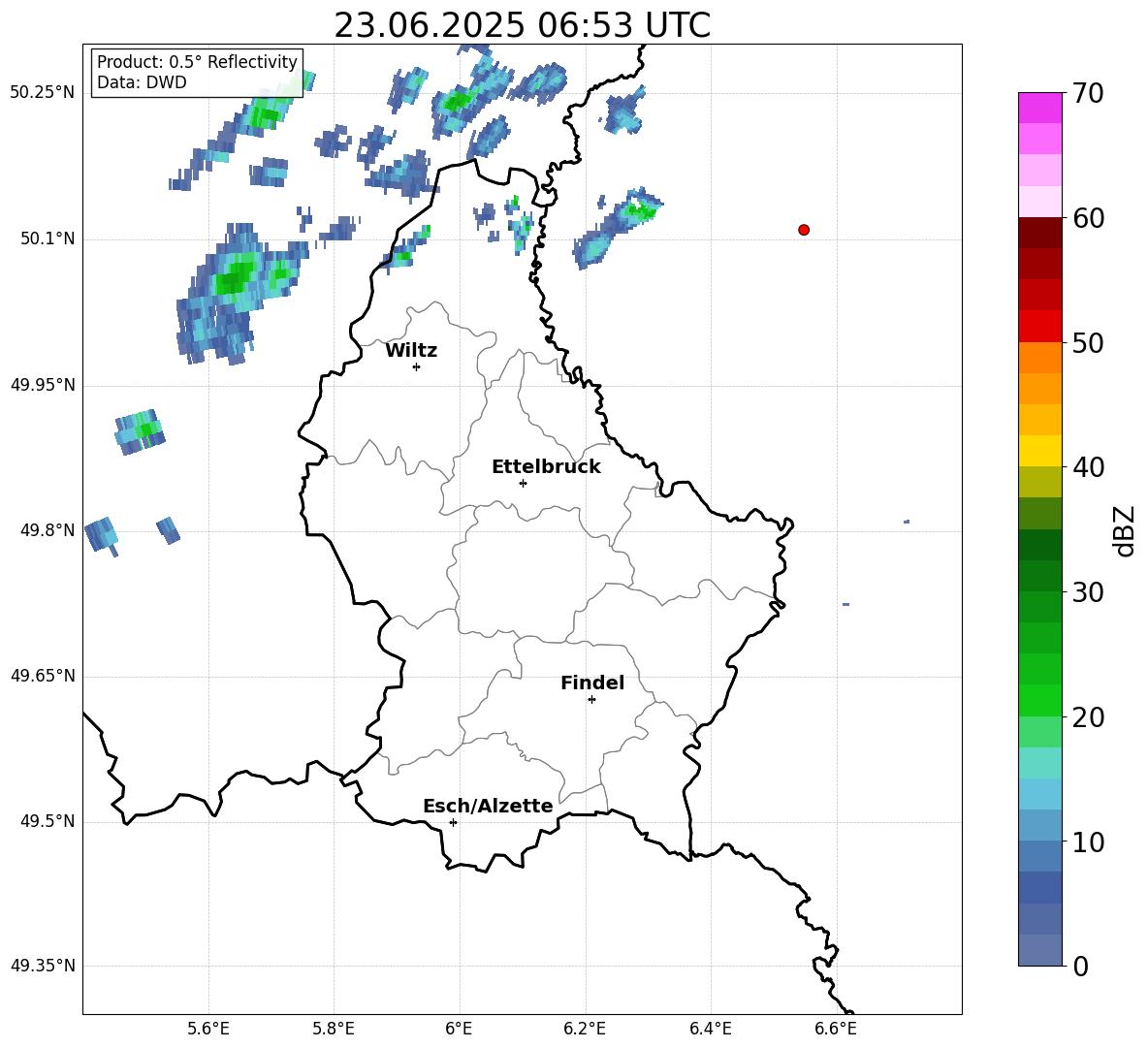The image size is (1148, 1048).
Task: Click the Findel cross marker
Action: pos(591,700)
